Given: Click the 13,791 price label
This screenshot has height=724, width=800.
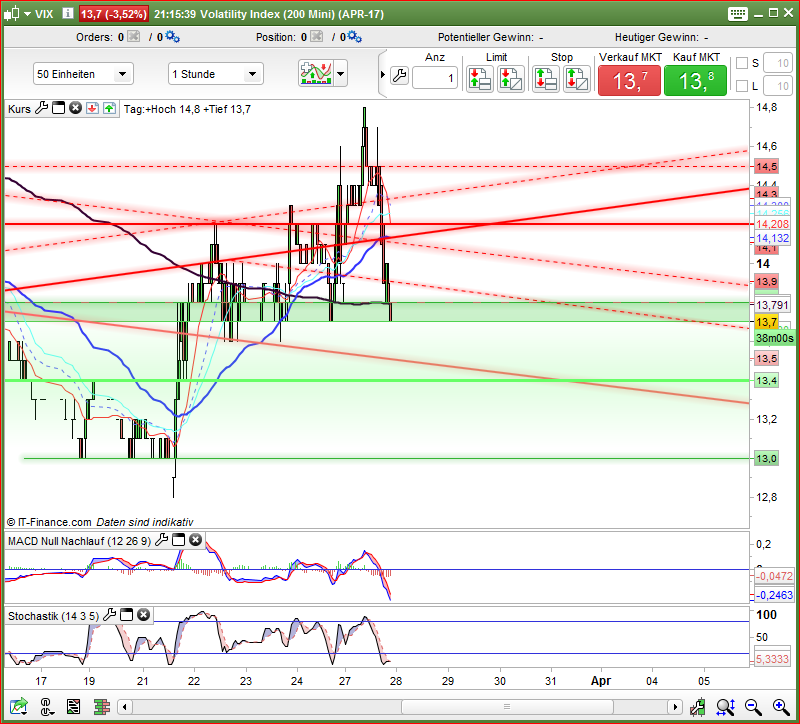Looking at the screenshot, I should 772,305.
